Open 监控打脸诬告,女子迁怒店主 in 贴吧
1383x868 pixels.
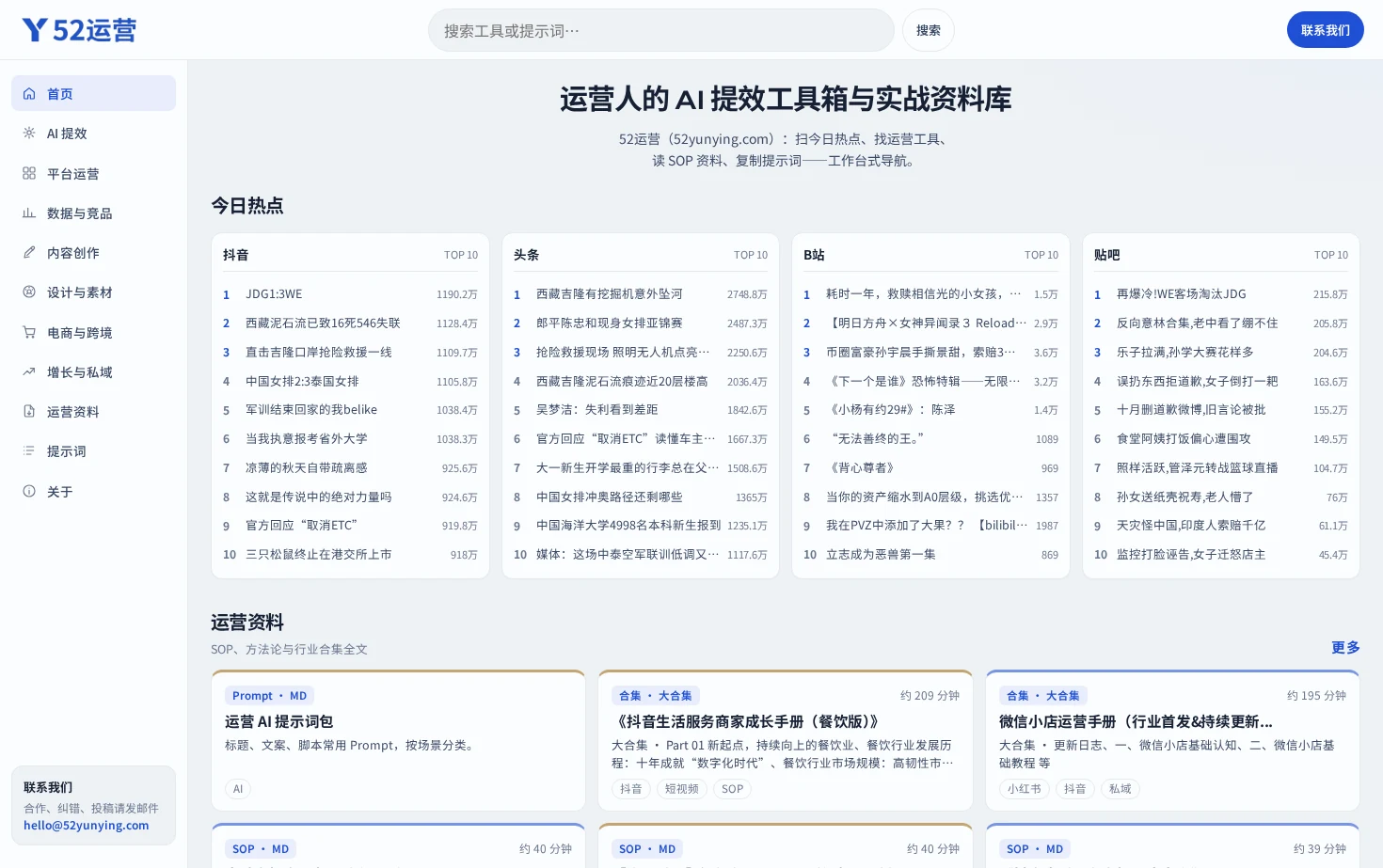[1221, 555]
